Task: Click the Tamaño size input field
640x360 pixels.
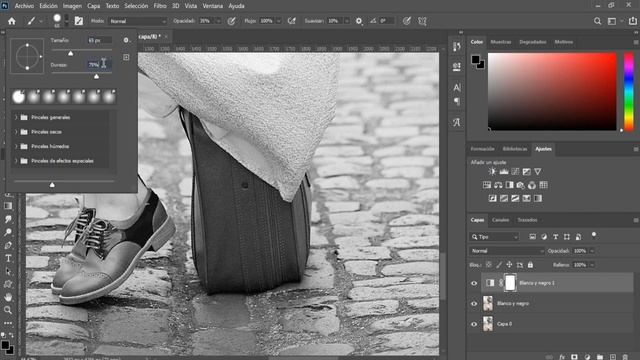Action: tap(100, 40)
